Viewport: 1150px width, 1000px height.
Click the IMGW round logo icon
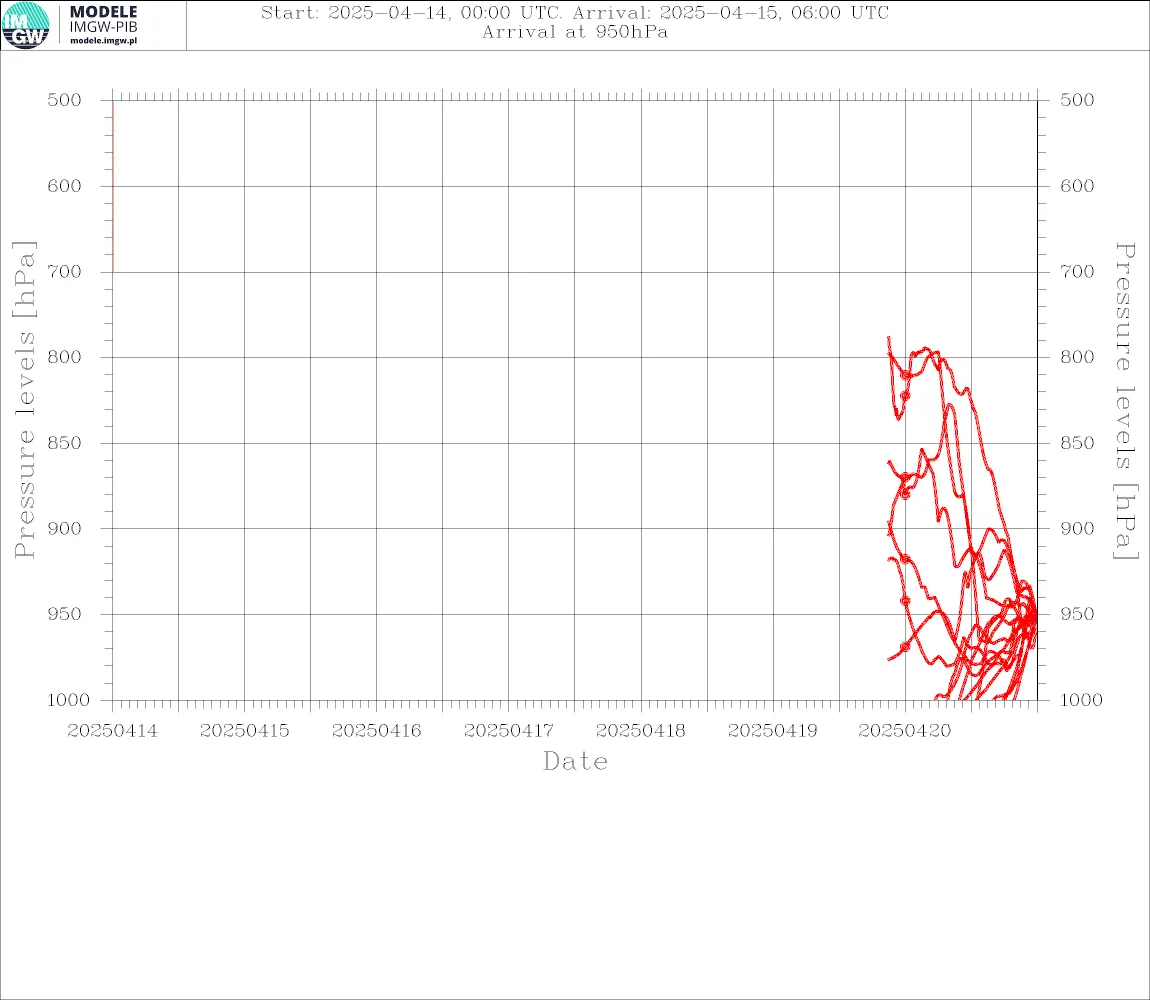tap(26, 26)
